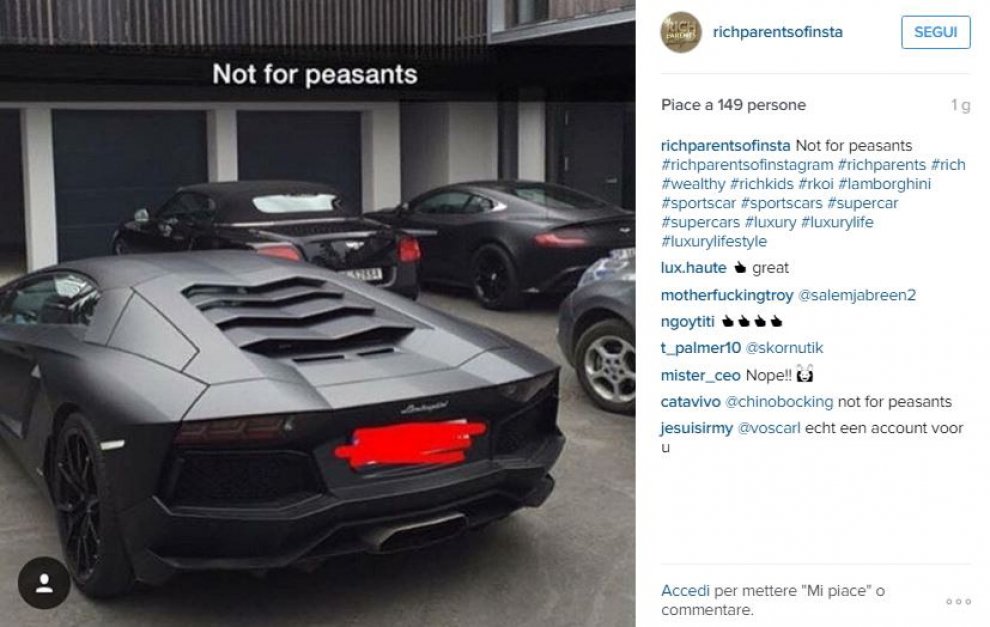Click the tagged people icon on photo

(44, 583)
